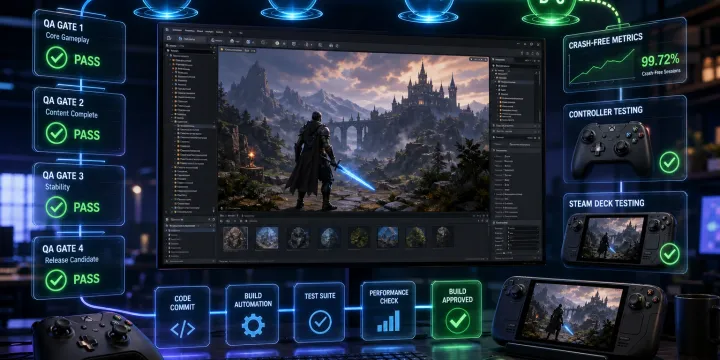Click the green checkmark in QA Gate 2

coord(57,134)
